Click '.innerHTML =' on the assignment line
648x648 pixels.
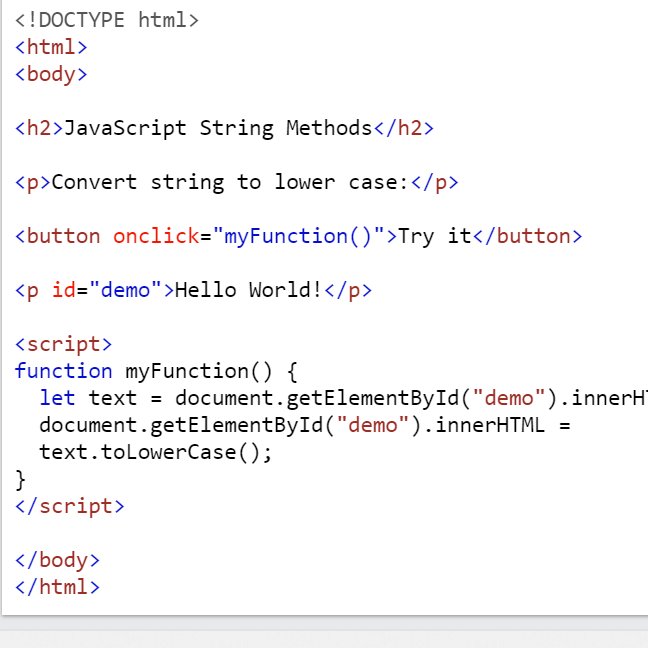[x=497, y=425]
